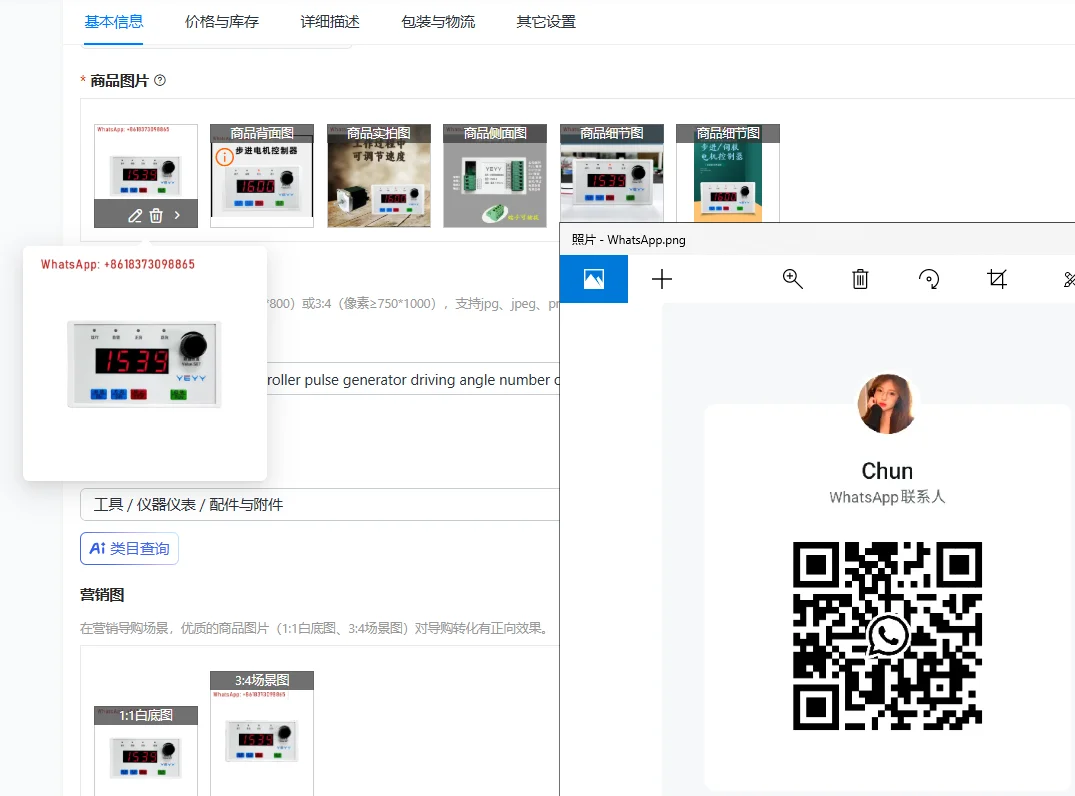Click the enlarged preview image of the controller

point(145,364)
